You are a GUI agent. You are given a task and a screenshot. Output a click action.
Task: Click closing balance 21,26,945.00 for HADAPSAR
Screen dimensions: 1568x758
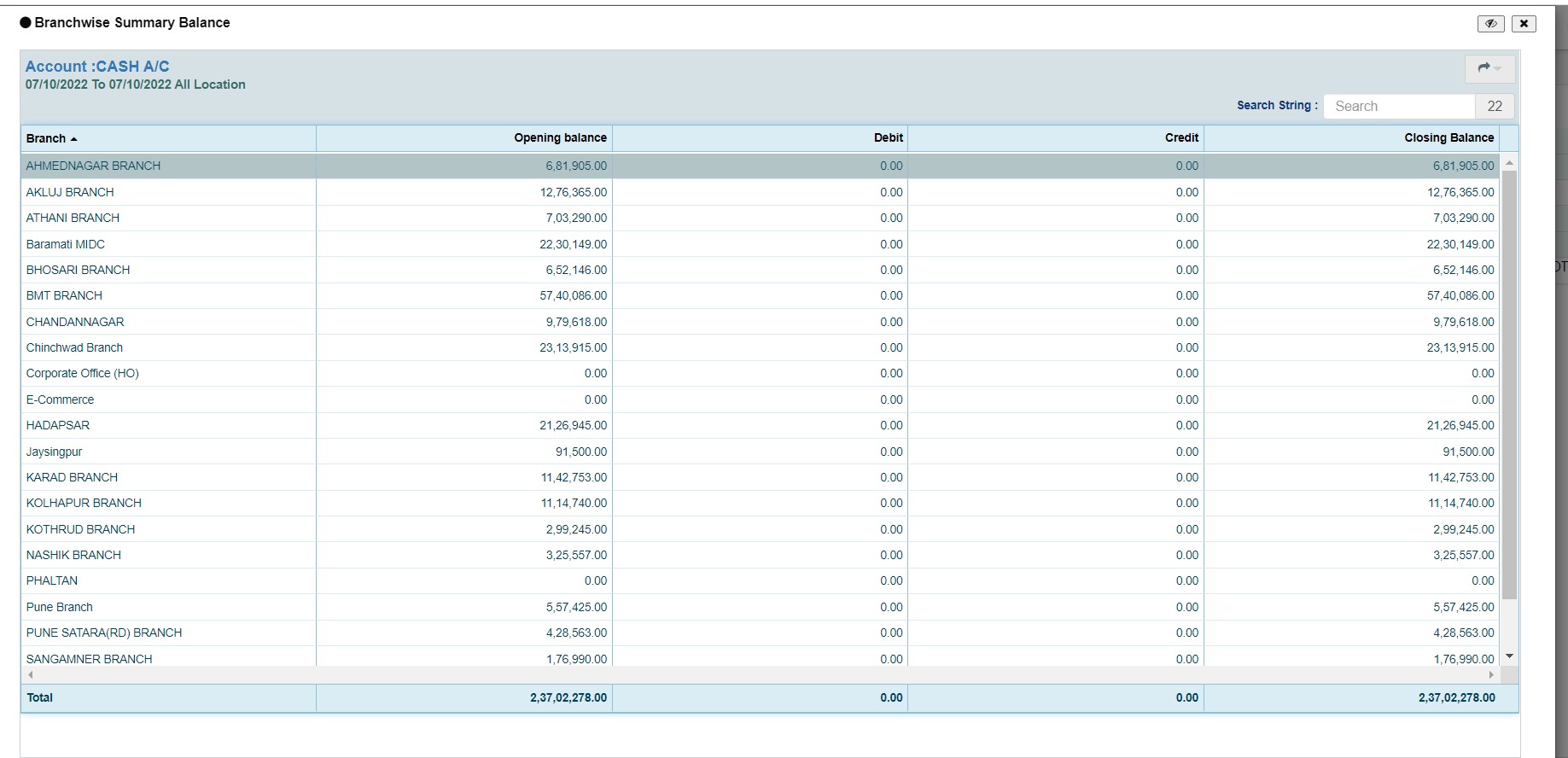1460,425
